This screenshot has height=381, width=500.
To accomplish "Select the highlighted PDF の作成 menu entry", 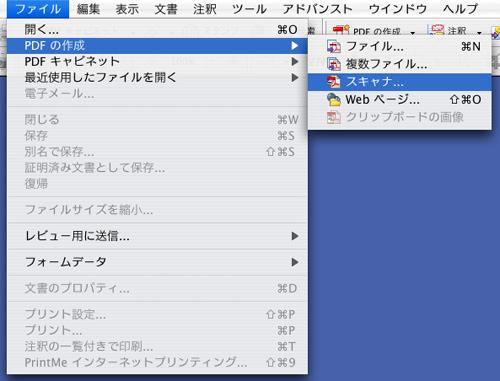I will (157, 46).
